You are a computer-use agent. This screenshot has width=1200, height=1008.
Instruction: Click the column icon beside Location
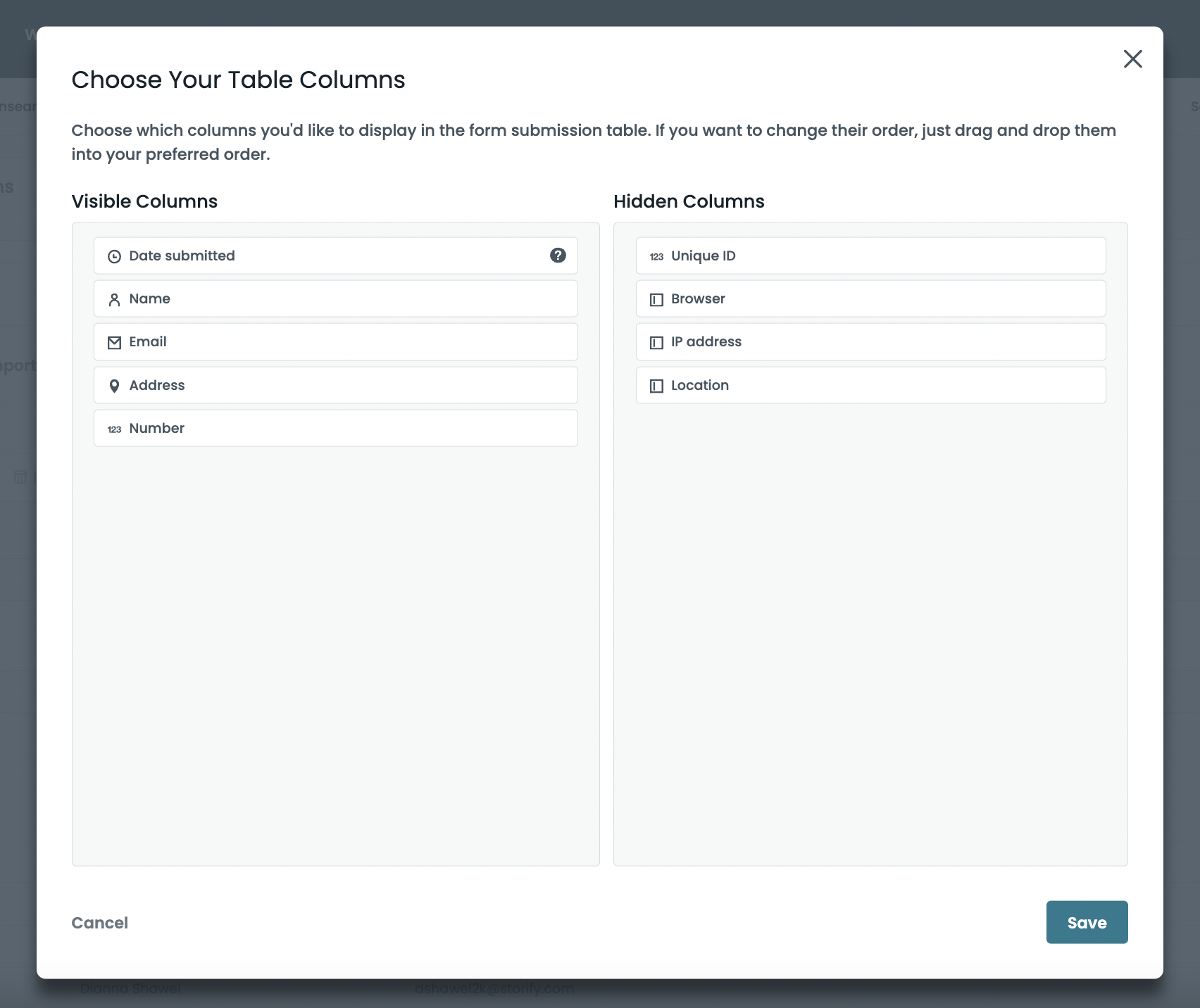pyautogui.click(x=656, y=386)
